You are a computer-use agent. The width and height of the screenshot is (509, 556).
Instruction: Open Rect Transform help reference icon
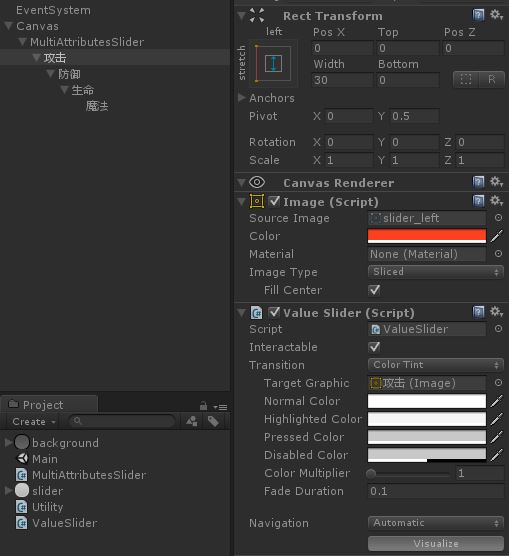coord(478,15)
